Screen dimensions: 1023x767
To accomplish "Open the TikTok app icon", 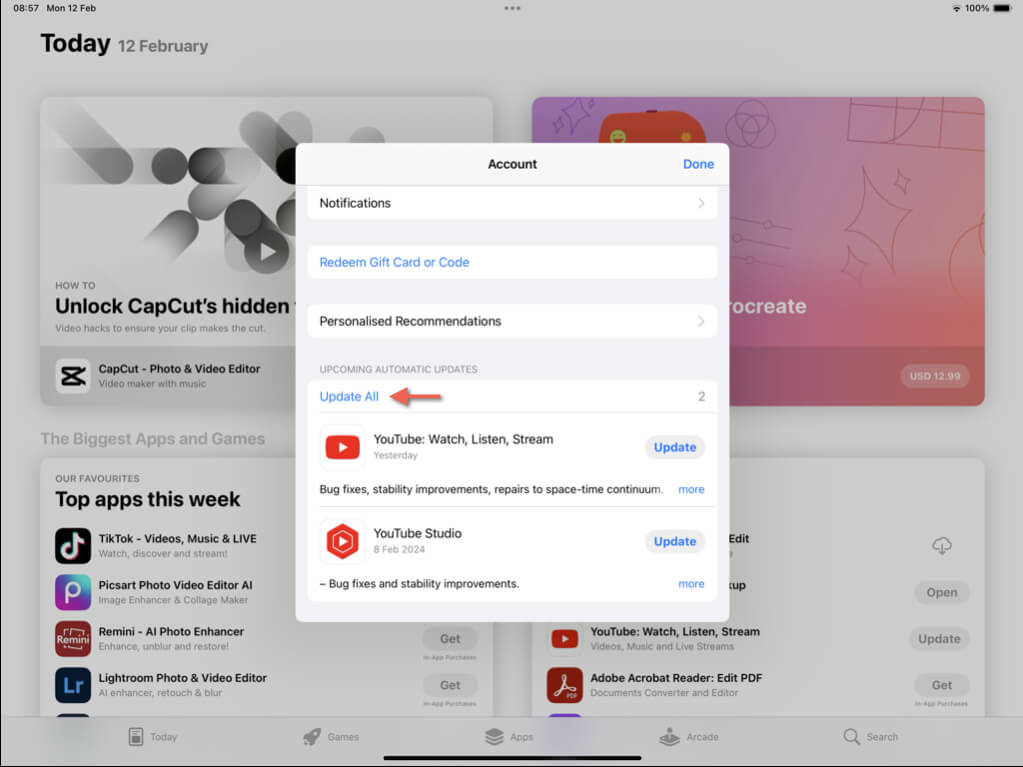I will point(73,546).
